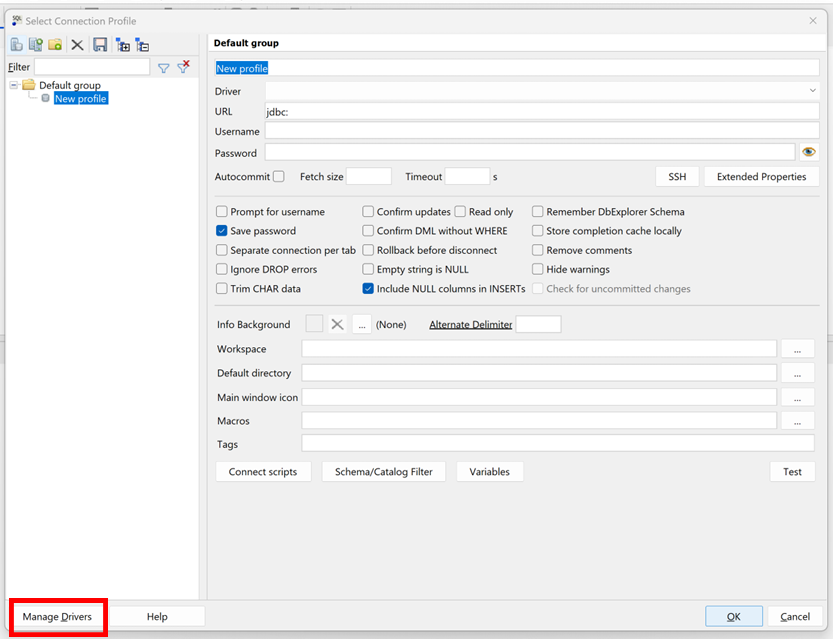Enable Empty string is NULL

pyautogui.click(x=368, y=269)
